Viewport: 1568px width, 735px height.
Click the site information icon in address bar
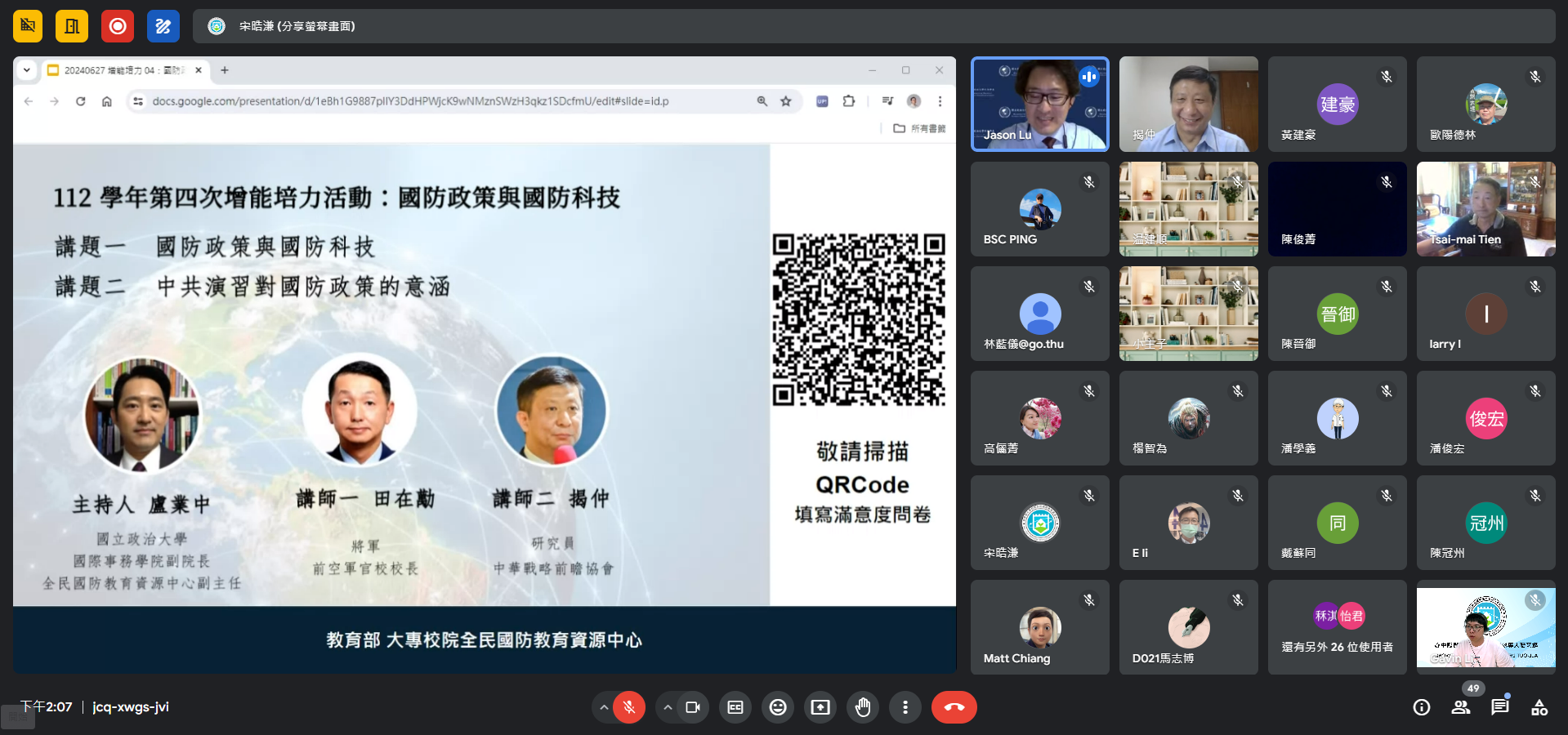pos(138,101)
